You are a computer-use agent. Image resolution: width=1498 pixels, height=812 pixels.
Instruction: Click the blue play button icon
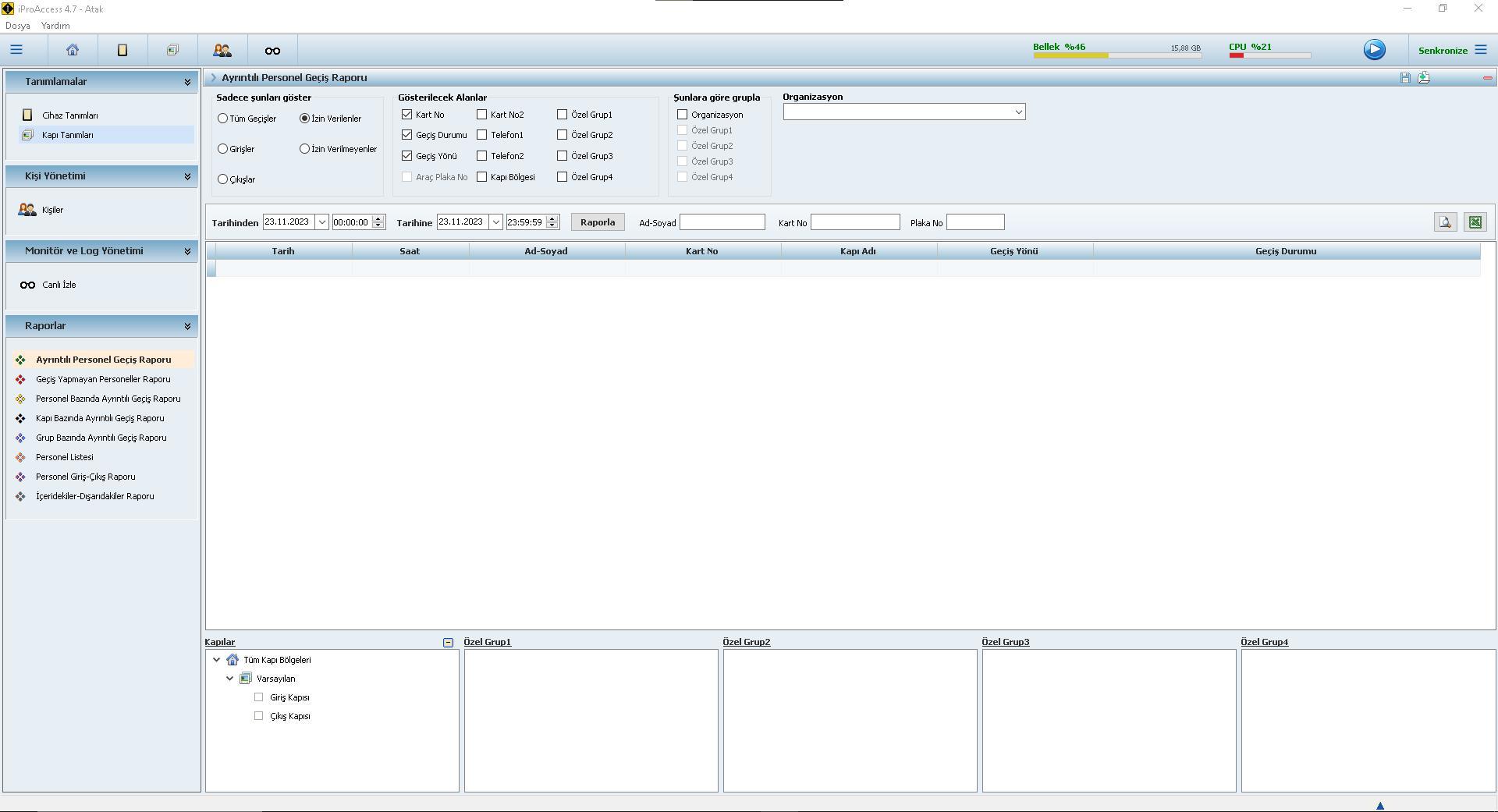tap(1374, 50)
